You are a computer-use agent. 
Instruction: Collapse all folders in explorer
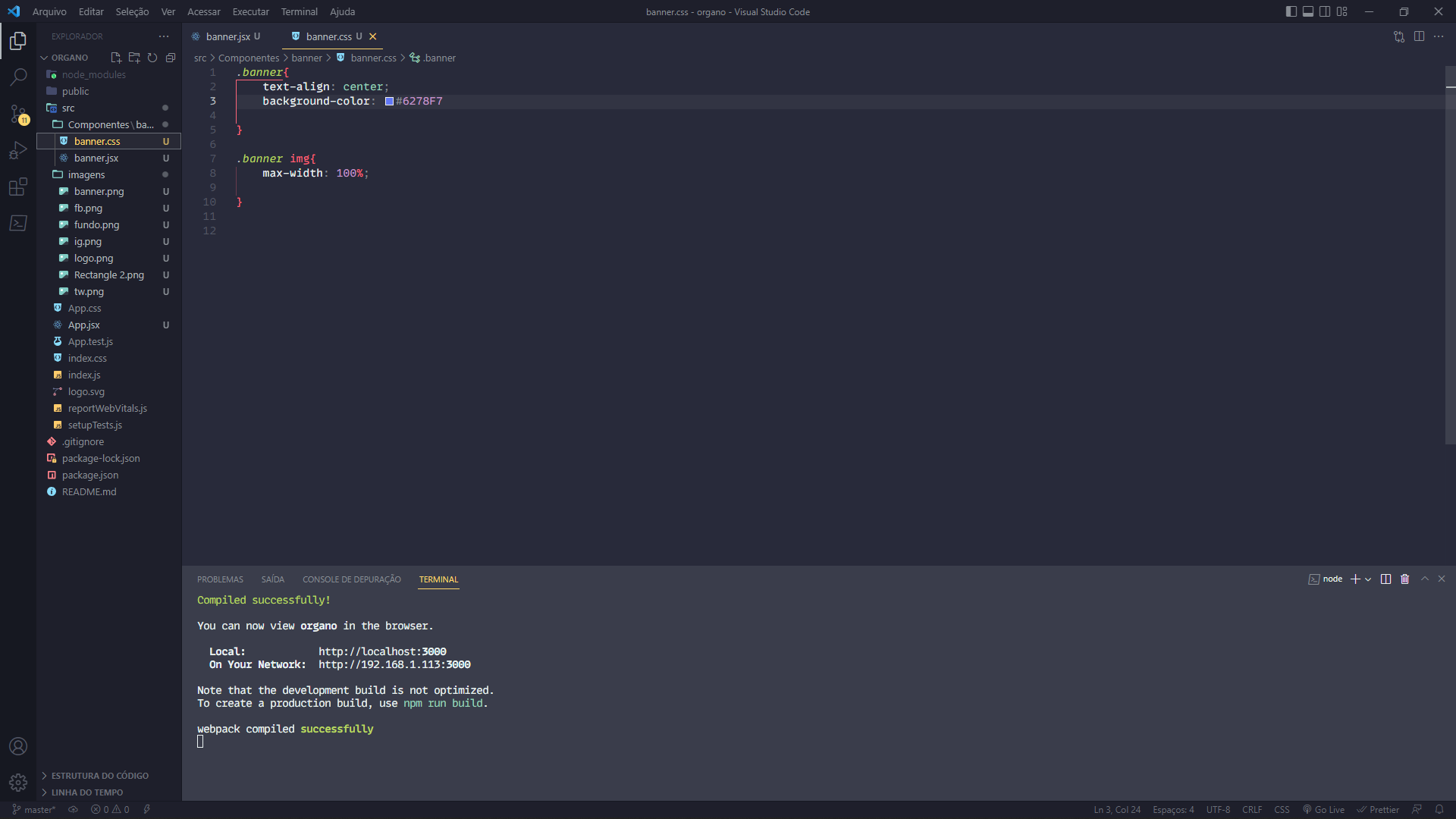pyautogui.click(x=171, y=58)
